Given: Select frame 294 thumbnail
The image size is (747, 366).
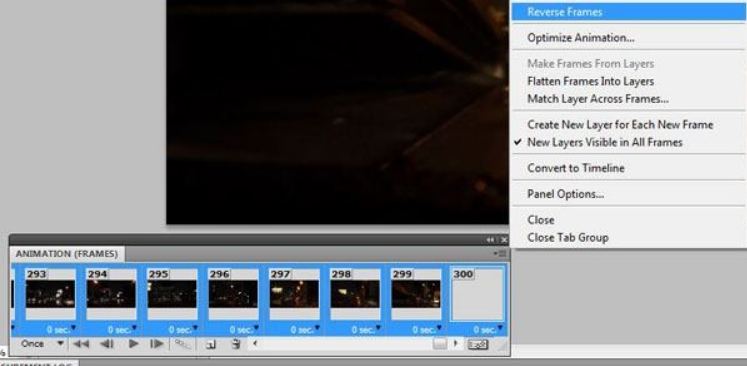Looking at the screenshot, I should coord(111,294).
